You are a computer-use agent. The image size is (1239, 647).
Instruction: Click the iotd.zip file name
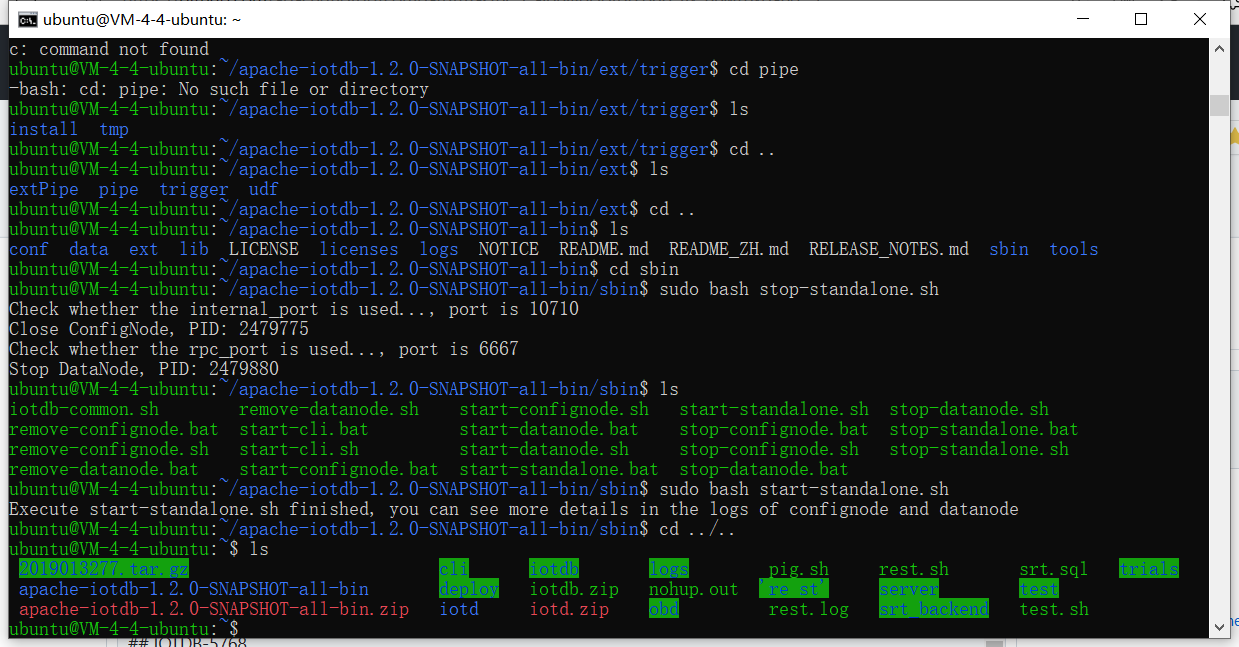pyautogui.click(x=569, y=609)
